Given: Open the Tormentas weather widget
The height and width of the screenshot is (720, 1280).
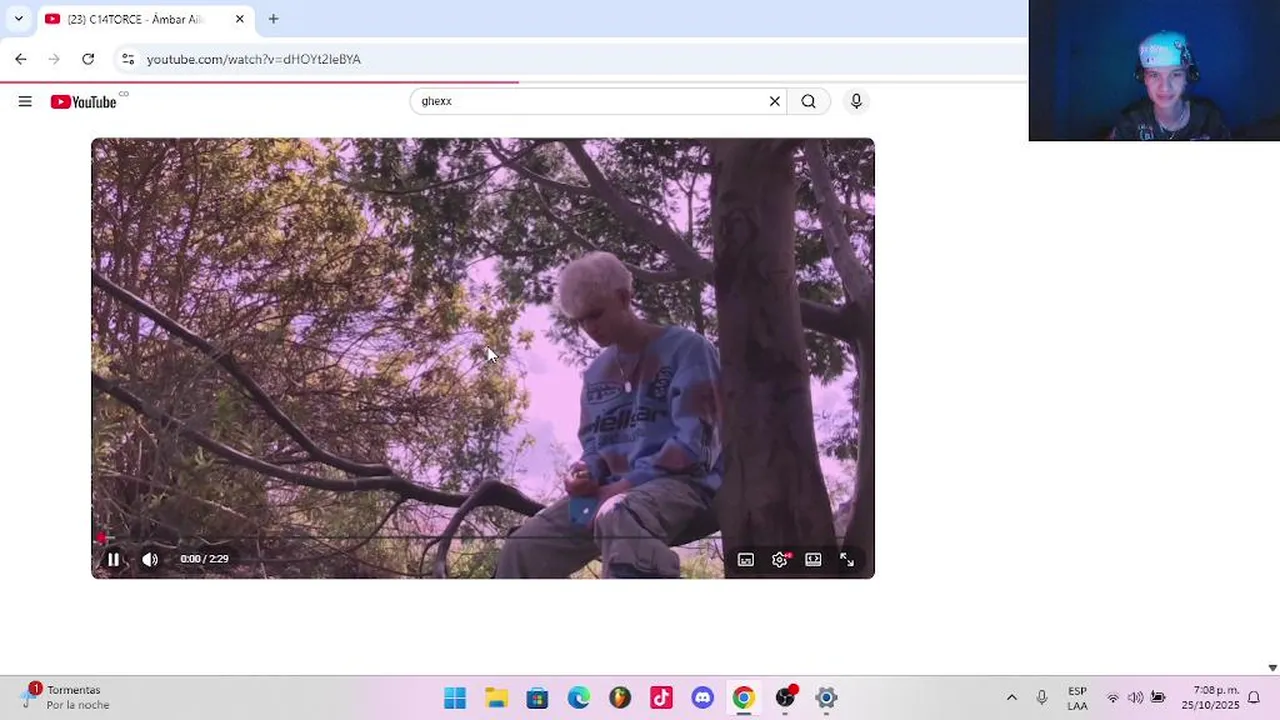Looking at the screenshot, I should coord(65,697).
